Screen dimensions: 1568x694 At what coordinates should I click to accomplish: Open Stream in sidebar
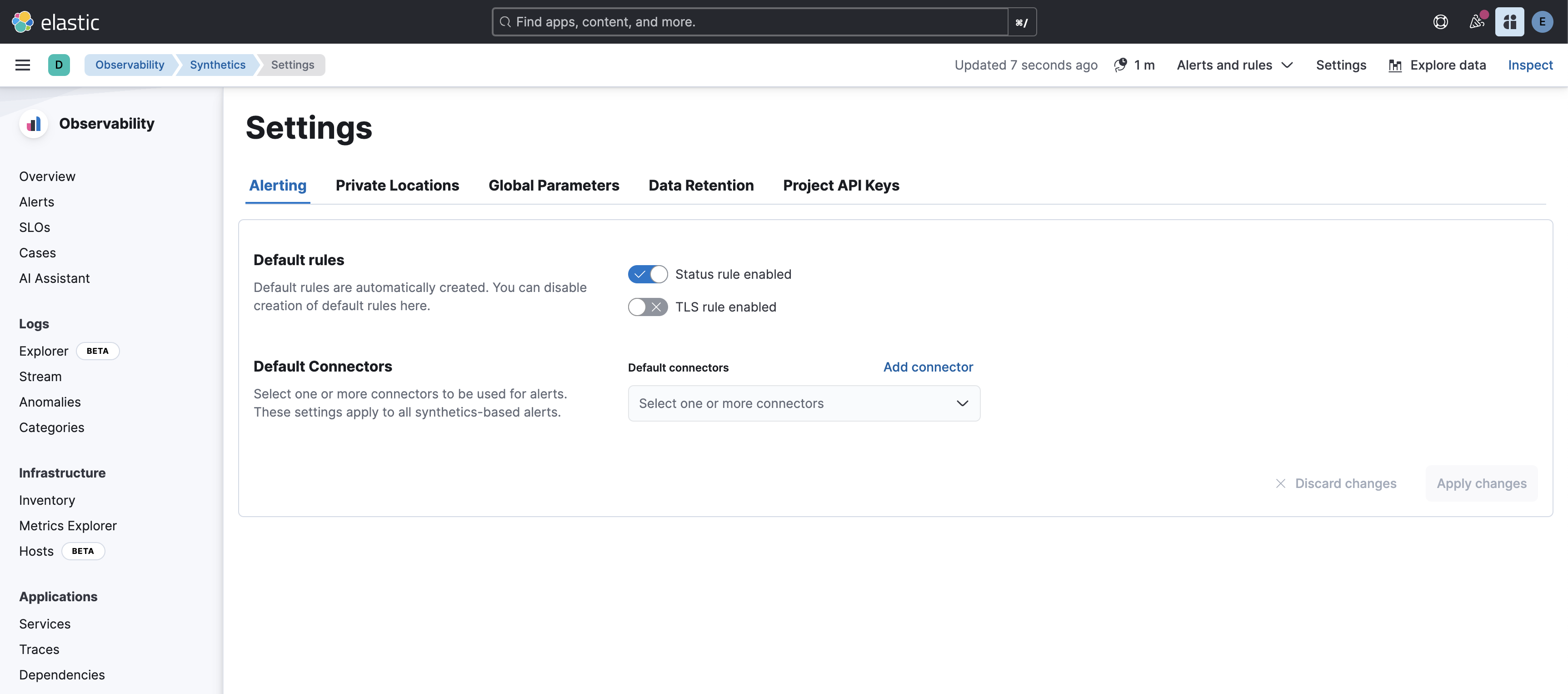40,377
